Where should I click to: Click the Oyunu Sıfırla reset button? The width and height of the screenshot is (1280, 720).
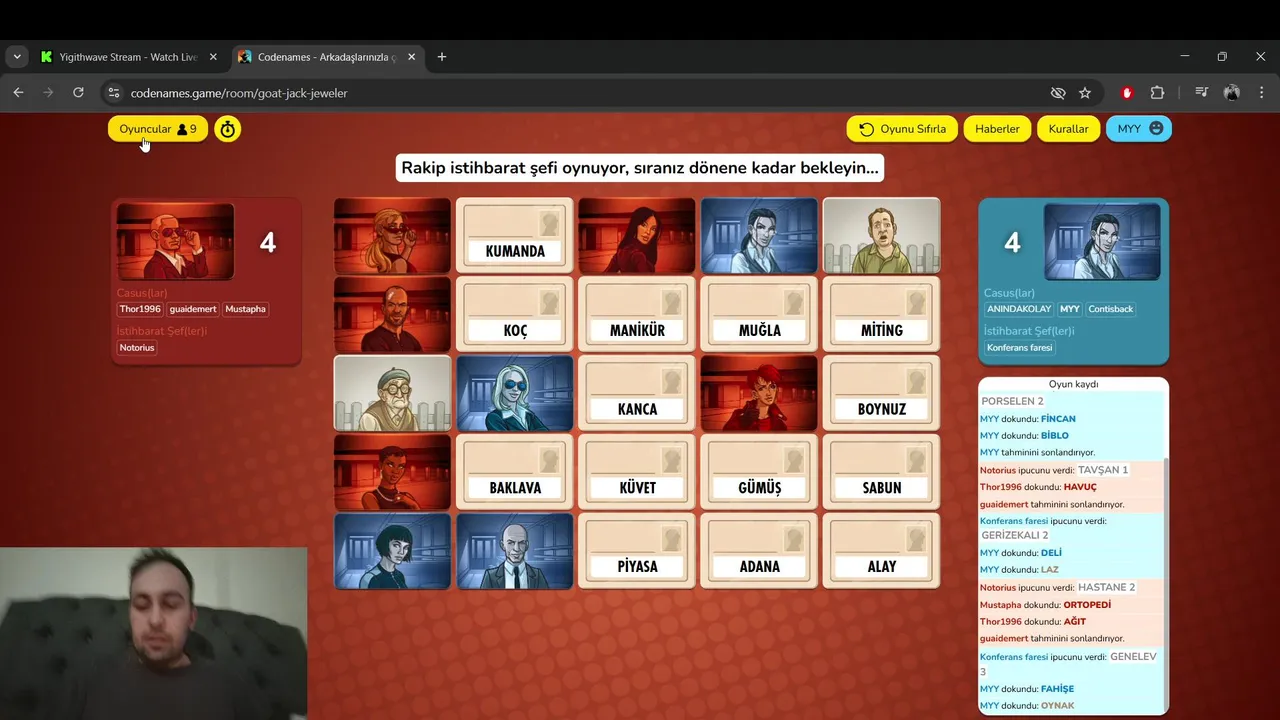pyautogui.click(x=902, y=129)
